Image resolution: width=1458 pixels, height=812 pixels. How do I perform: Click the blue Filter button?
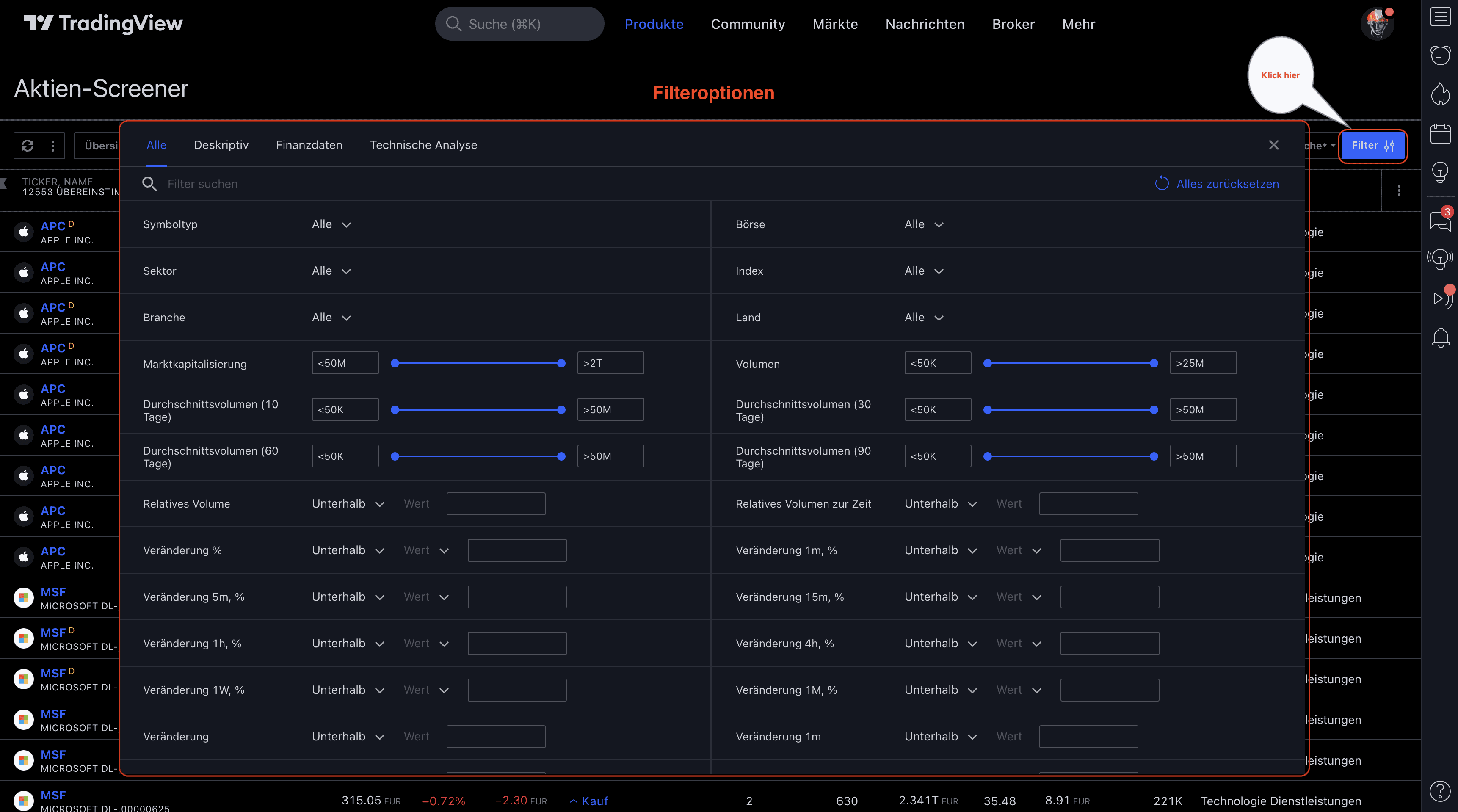pos(1372,146)
